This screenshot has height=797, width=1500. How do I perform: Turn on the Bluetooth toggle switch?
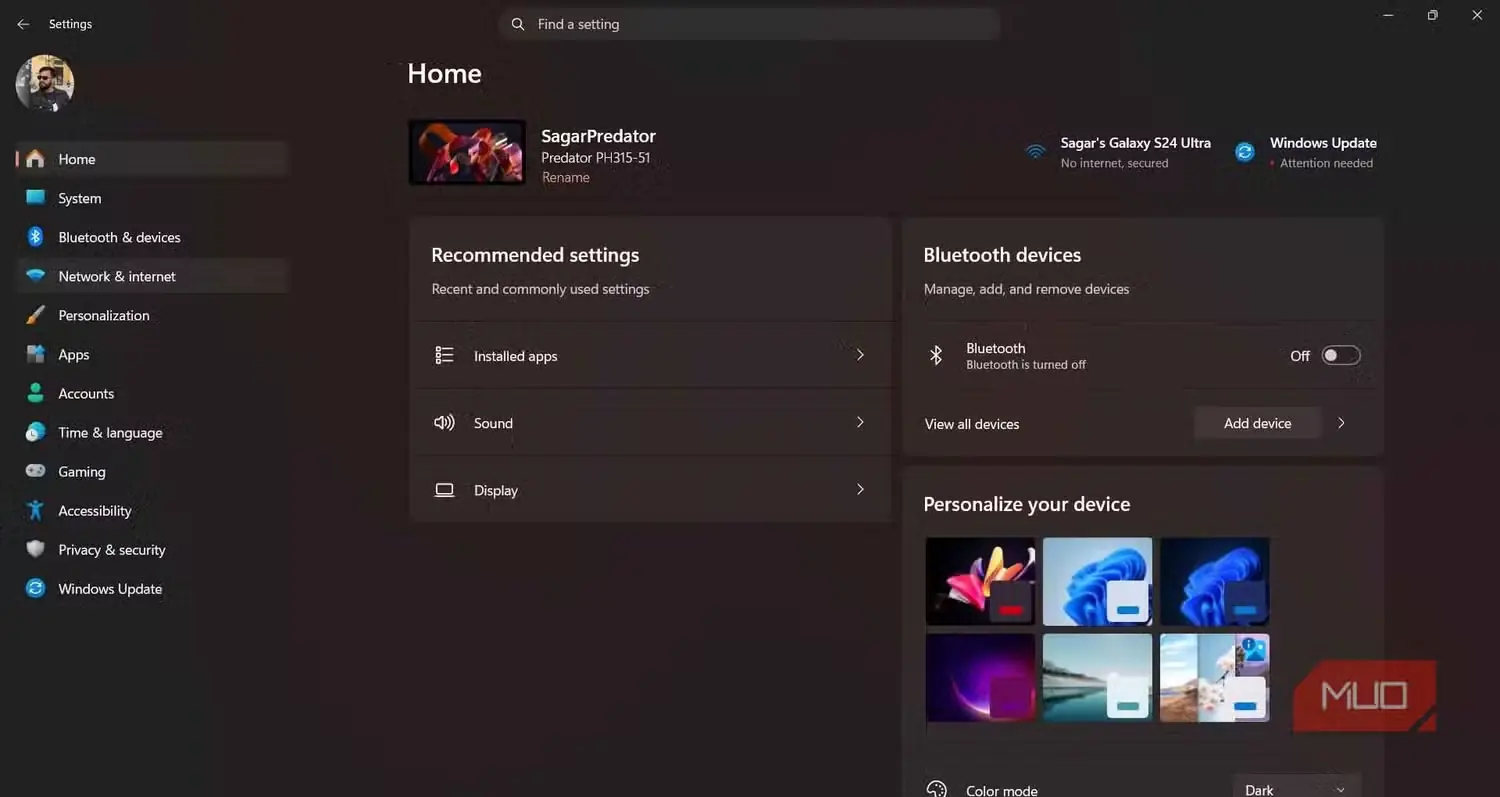click(1341, 355)
